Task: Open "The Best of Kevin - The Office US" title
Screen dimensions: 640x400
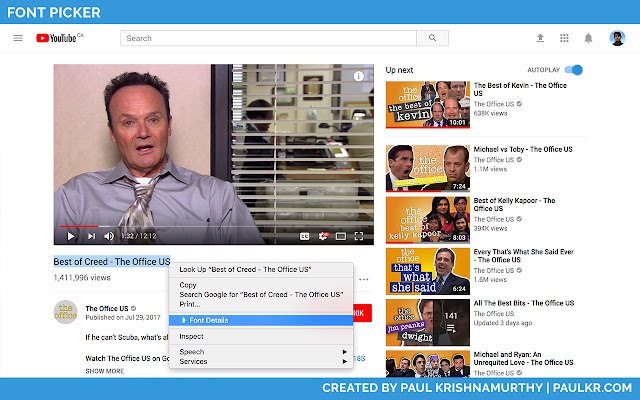Action: click(520, 89)
